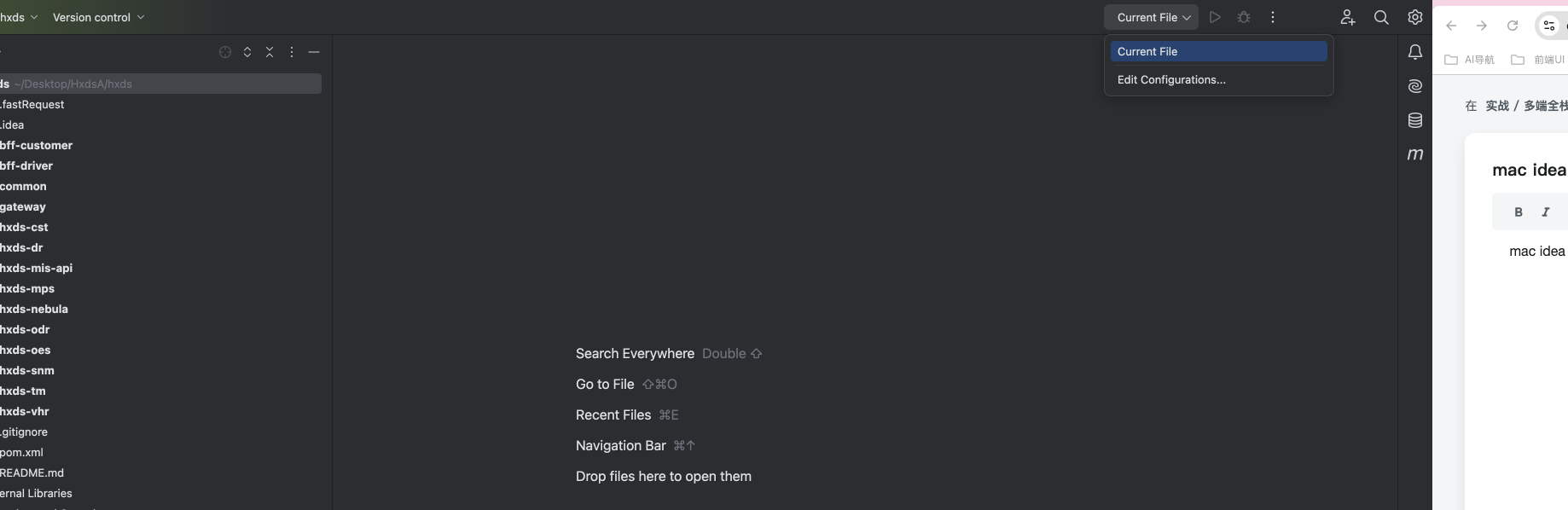This screenshot has width=1568, height=510.
Task: Collapse all items in the Project tree
Action: [270, 52]
